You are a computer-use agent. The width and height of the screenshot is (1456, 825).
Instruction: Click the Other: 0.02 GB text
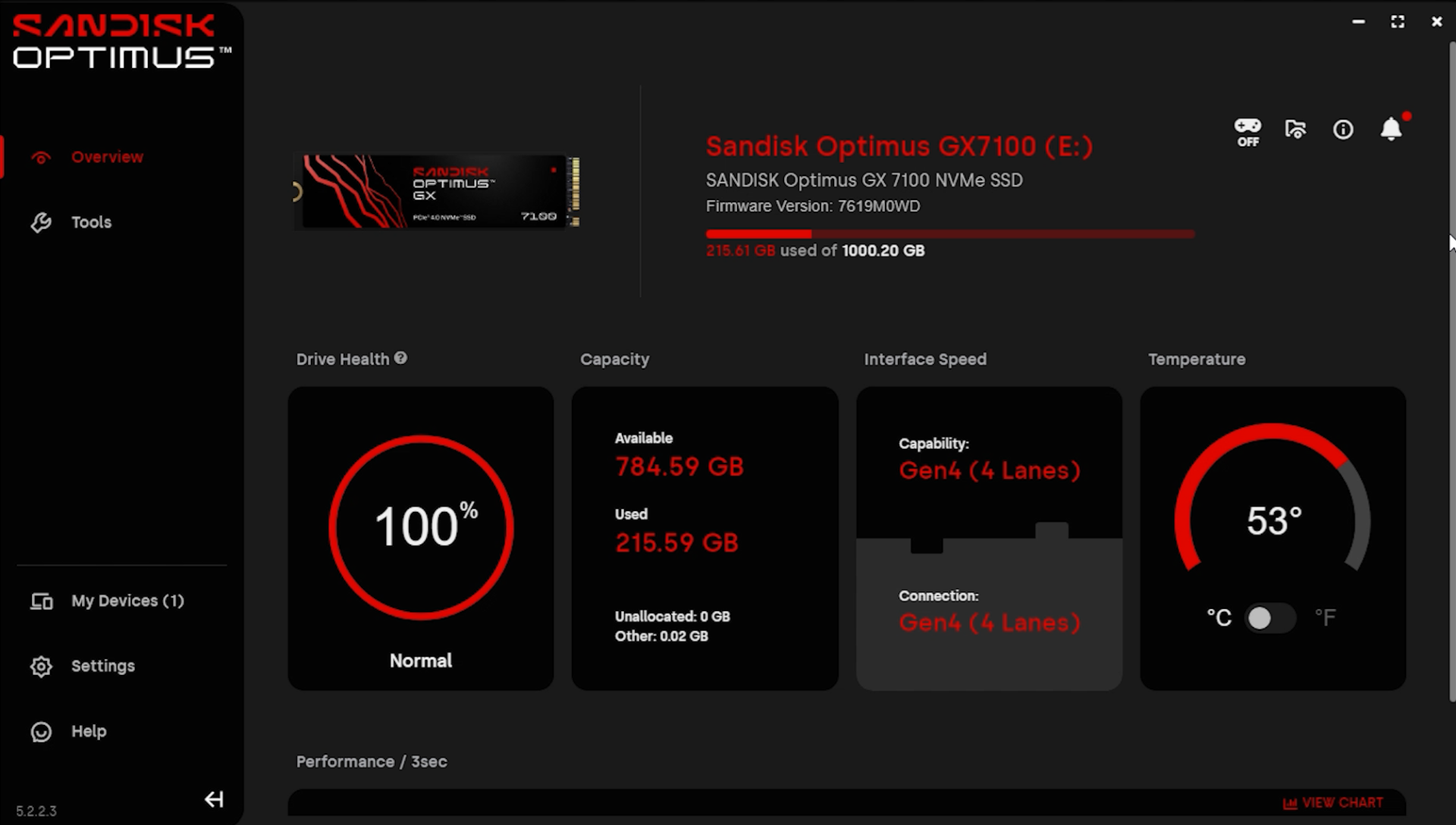click(x=661, y=636)
